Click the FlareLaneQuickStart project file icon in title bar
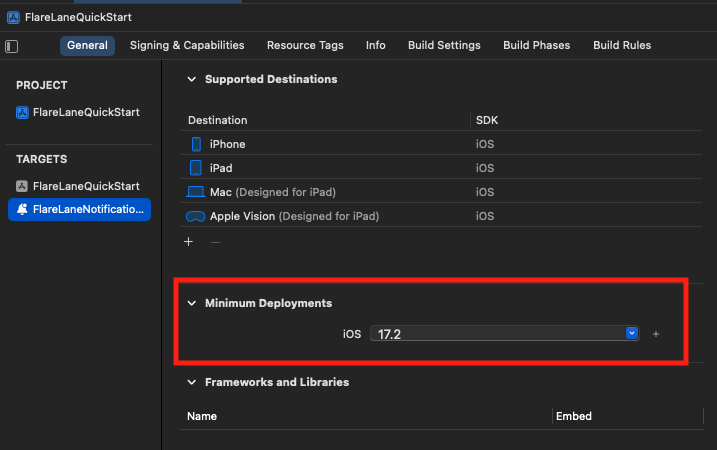This screenshot has width=717, height=450. point(11,17)
